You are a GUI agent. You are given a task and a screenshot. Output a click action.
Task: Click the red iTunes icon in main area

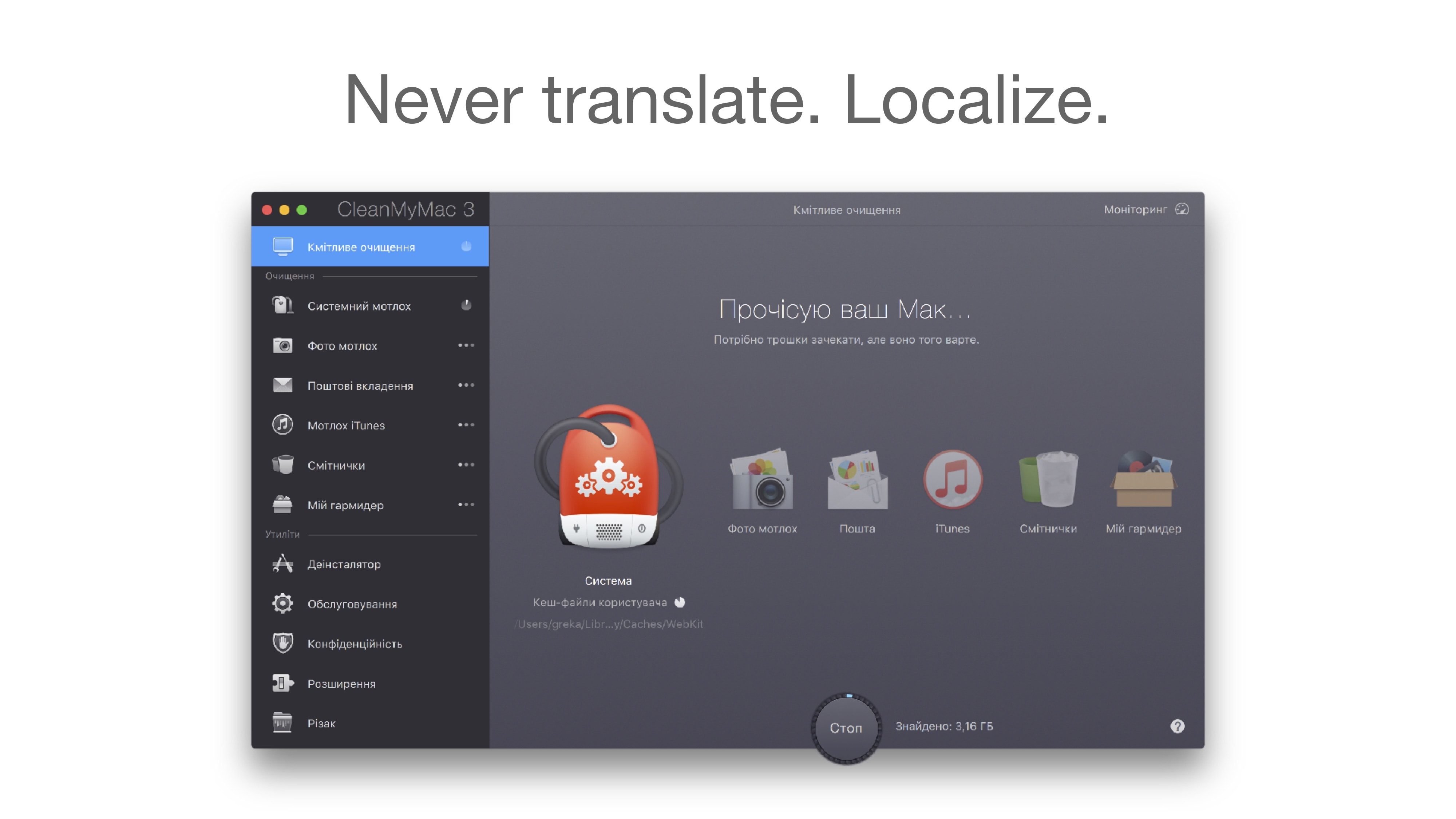coord(952,479)
